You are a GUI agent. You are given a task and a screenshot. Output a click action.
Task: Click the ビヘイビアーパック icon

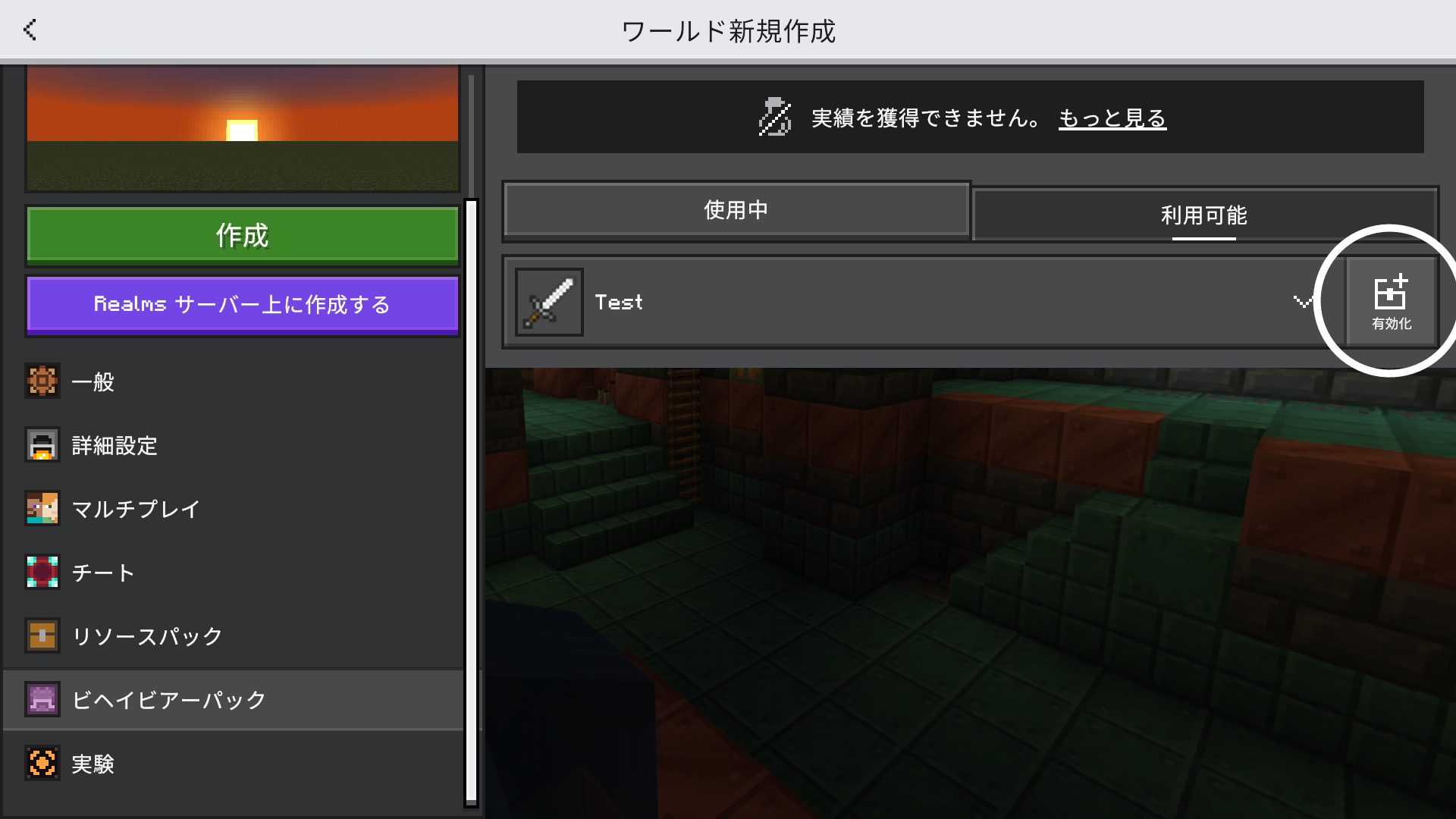(x=42, y=699)
